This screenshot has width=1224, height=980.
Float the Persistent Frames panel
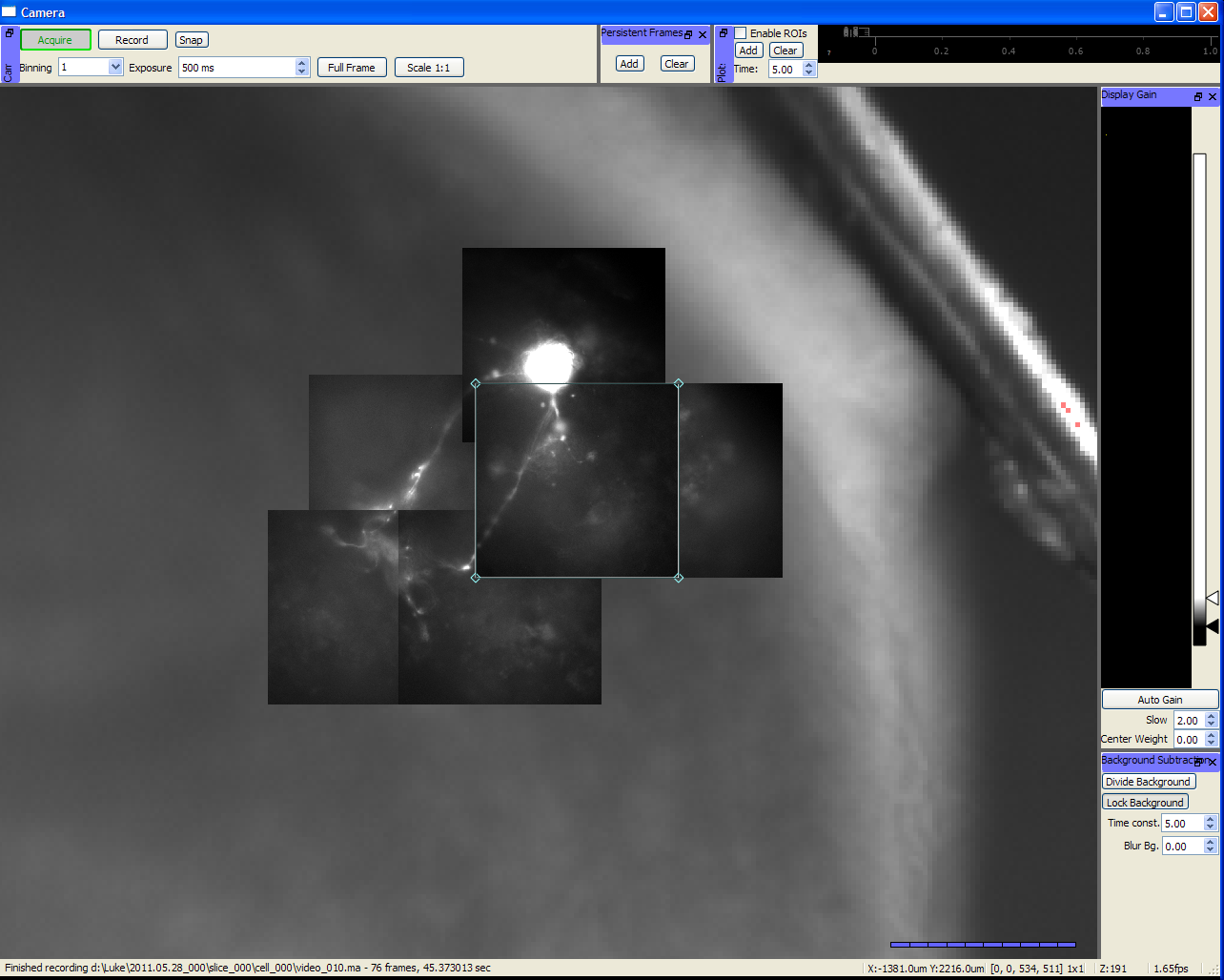(689, 34)
